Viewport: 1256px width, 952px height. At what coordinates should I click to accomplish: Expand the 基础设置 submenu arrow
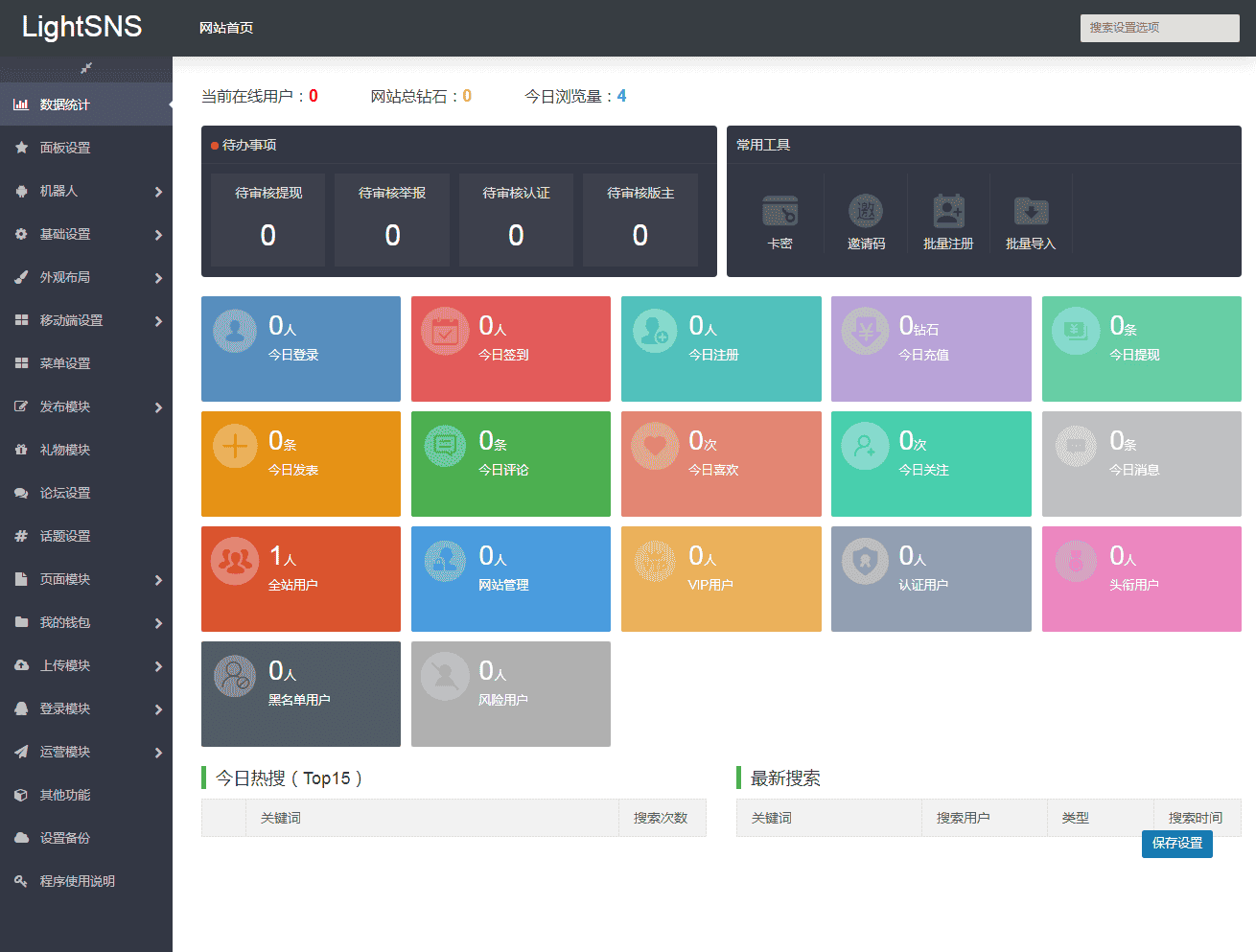tap(158, 235)
